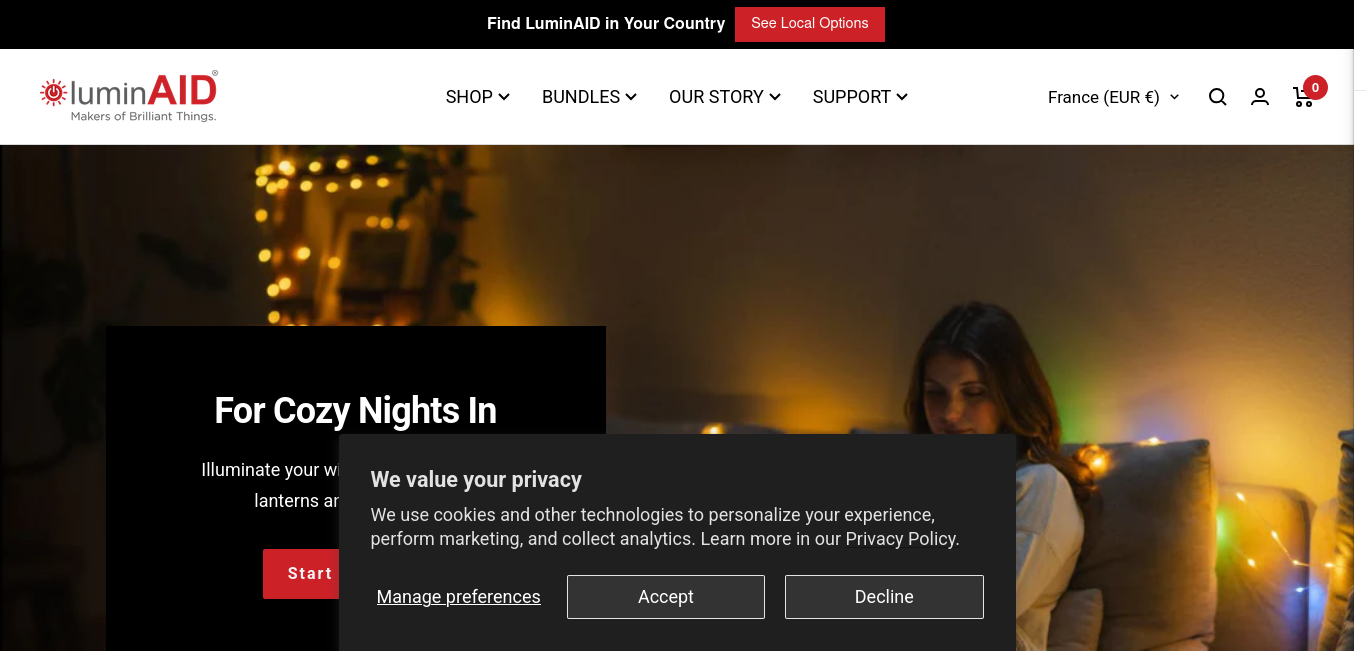Click the cart count badge showing 0
This screenshot has width=1366, height=651.
tap(1315, 88)
